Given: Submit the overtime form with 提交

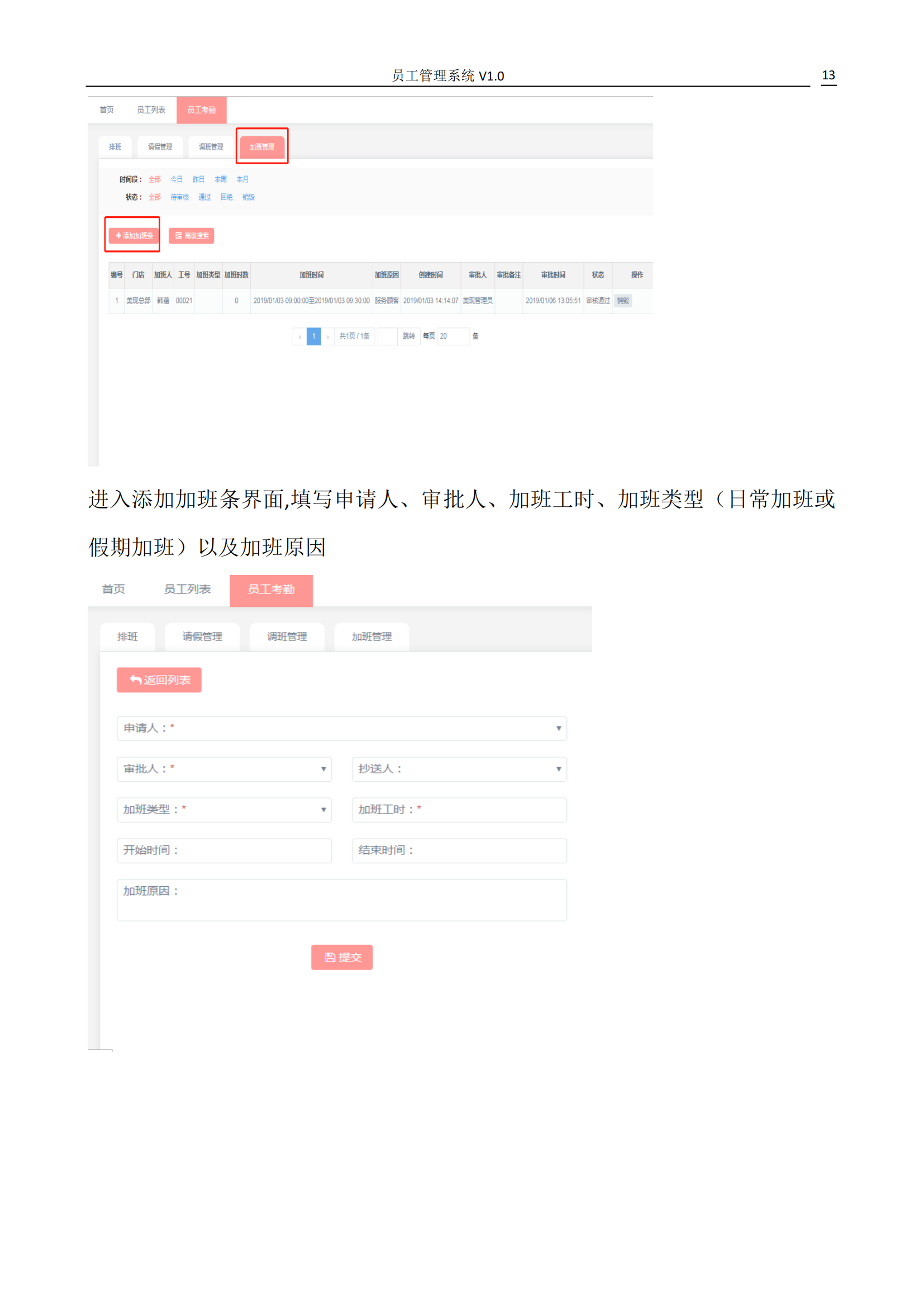Looking at the screenshot, I should (x=341, y=958).
